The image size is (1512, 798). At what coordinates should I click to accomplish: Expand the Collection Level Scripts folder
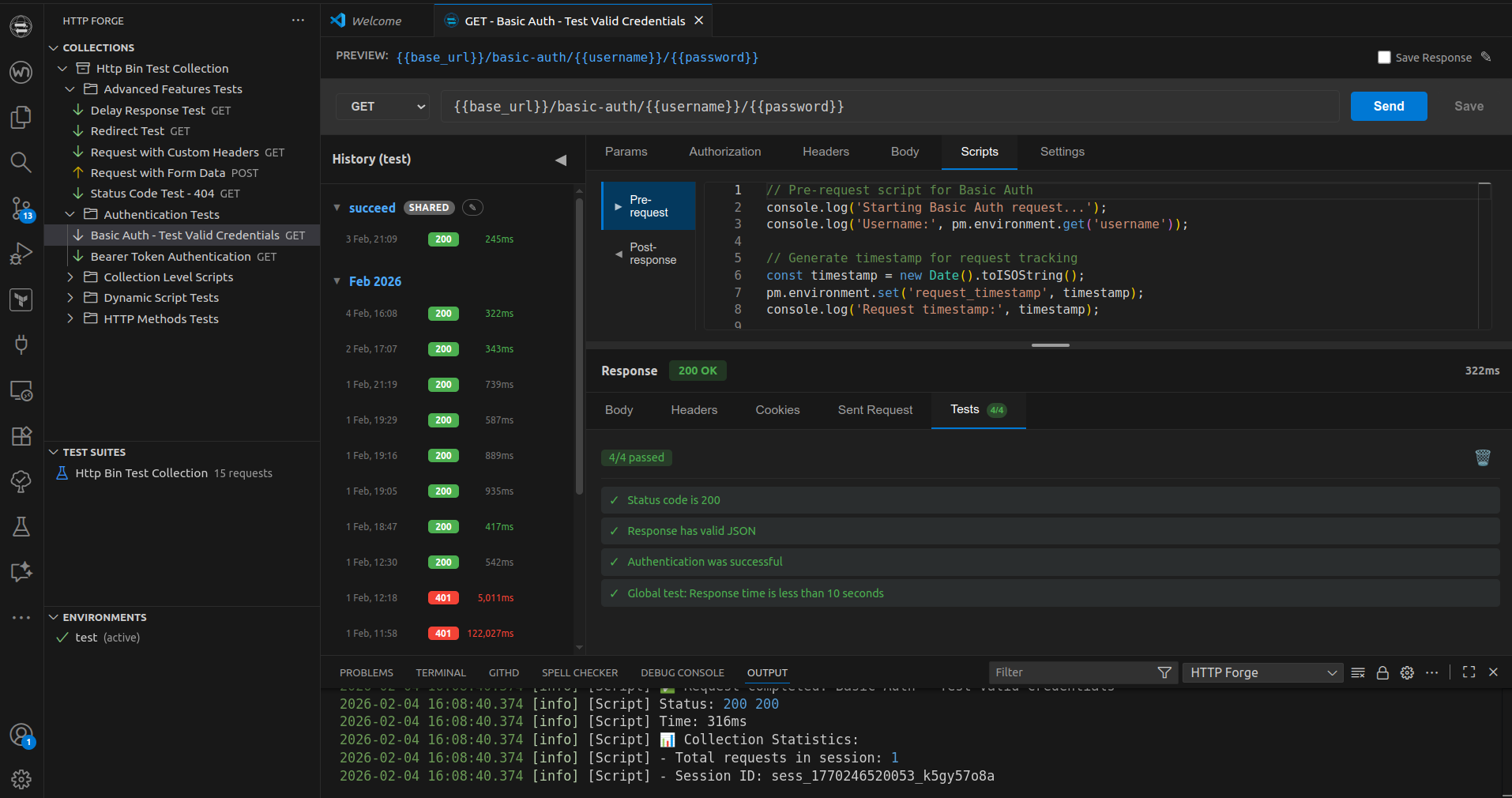[70, 277]
